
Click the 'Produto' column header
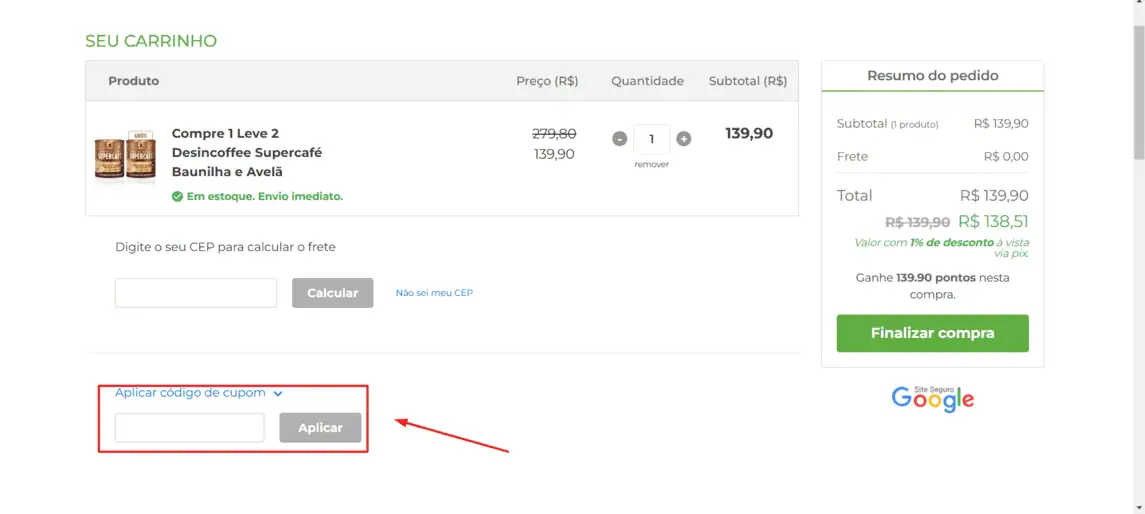(x=134, y=81)
